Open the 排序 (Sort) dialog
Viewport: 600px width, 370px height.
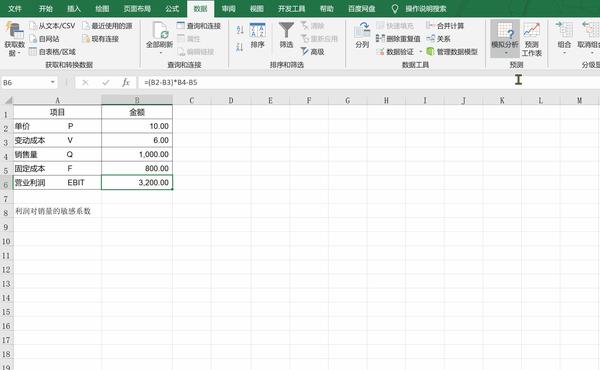(258, 36)
